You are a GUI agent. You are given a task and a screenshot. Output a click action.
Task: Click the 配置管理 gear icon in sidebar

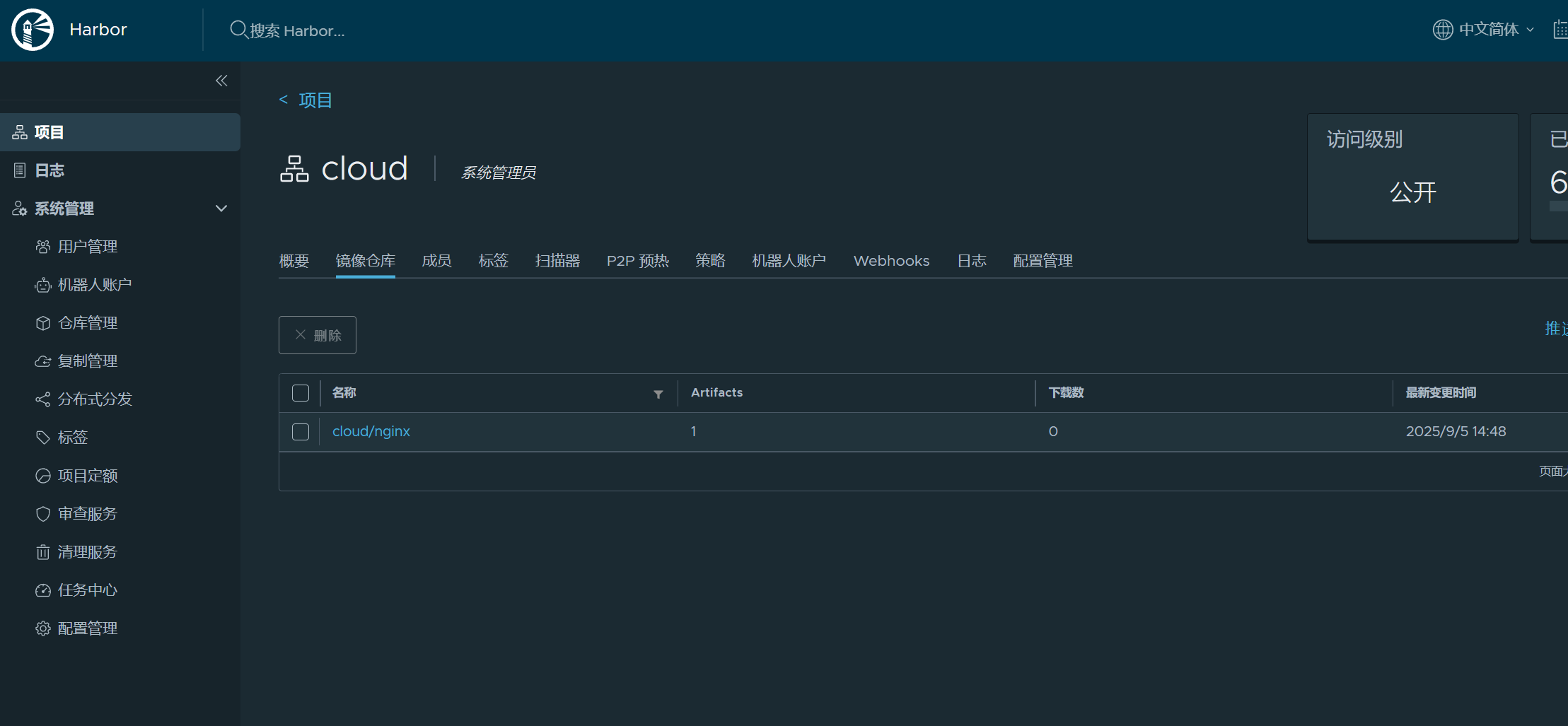click(x=43, y=628)
